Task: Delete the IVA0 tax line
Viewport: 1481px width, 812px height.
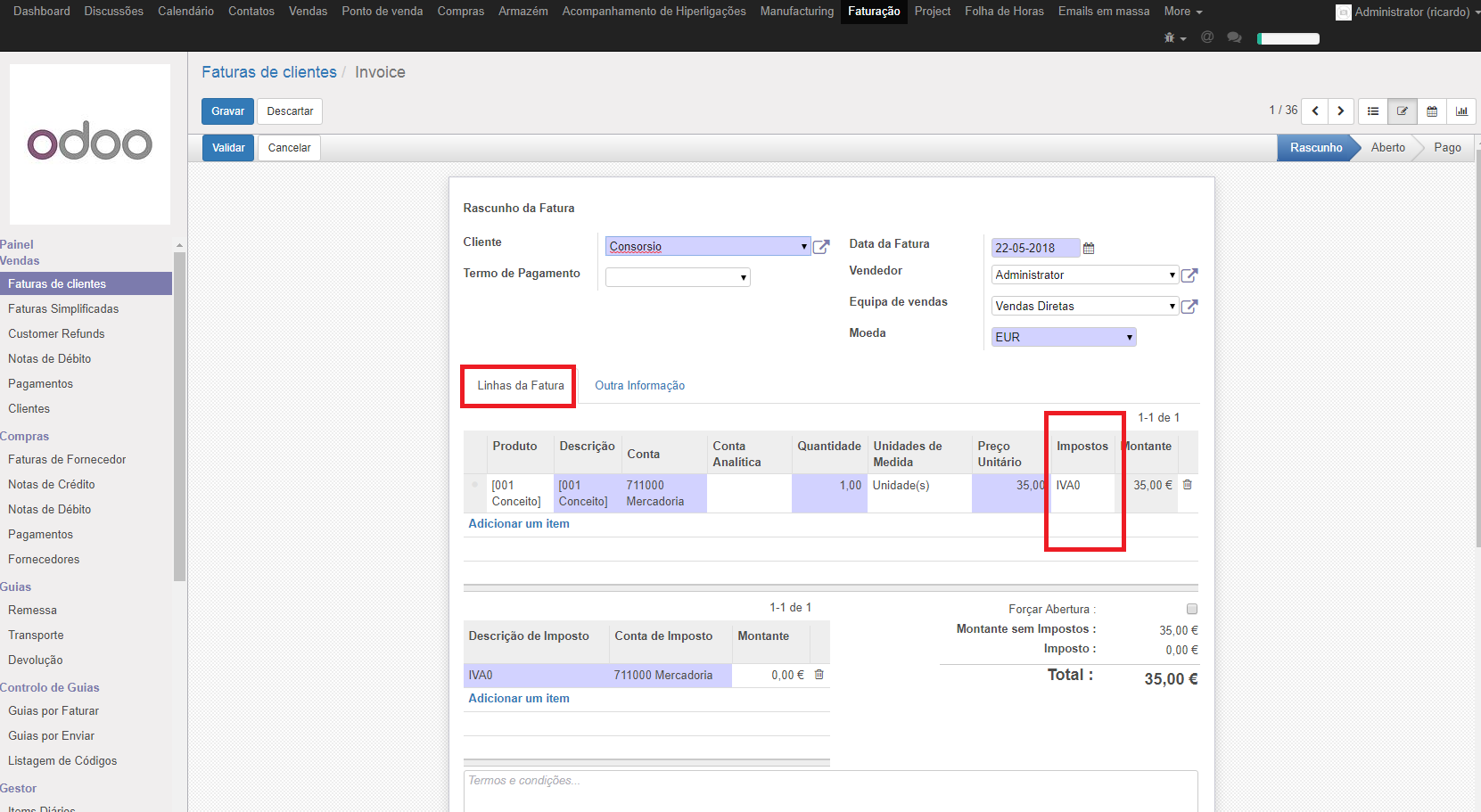Action: point(819,675)
